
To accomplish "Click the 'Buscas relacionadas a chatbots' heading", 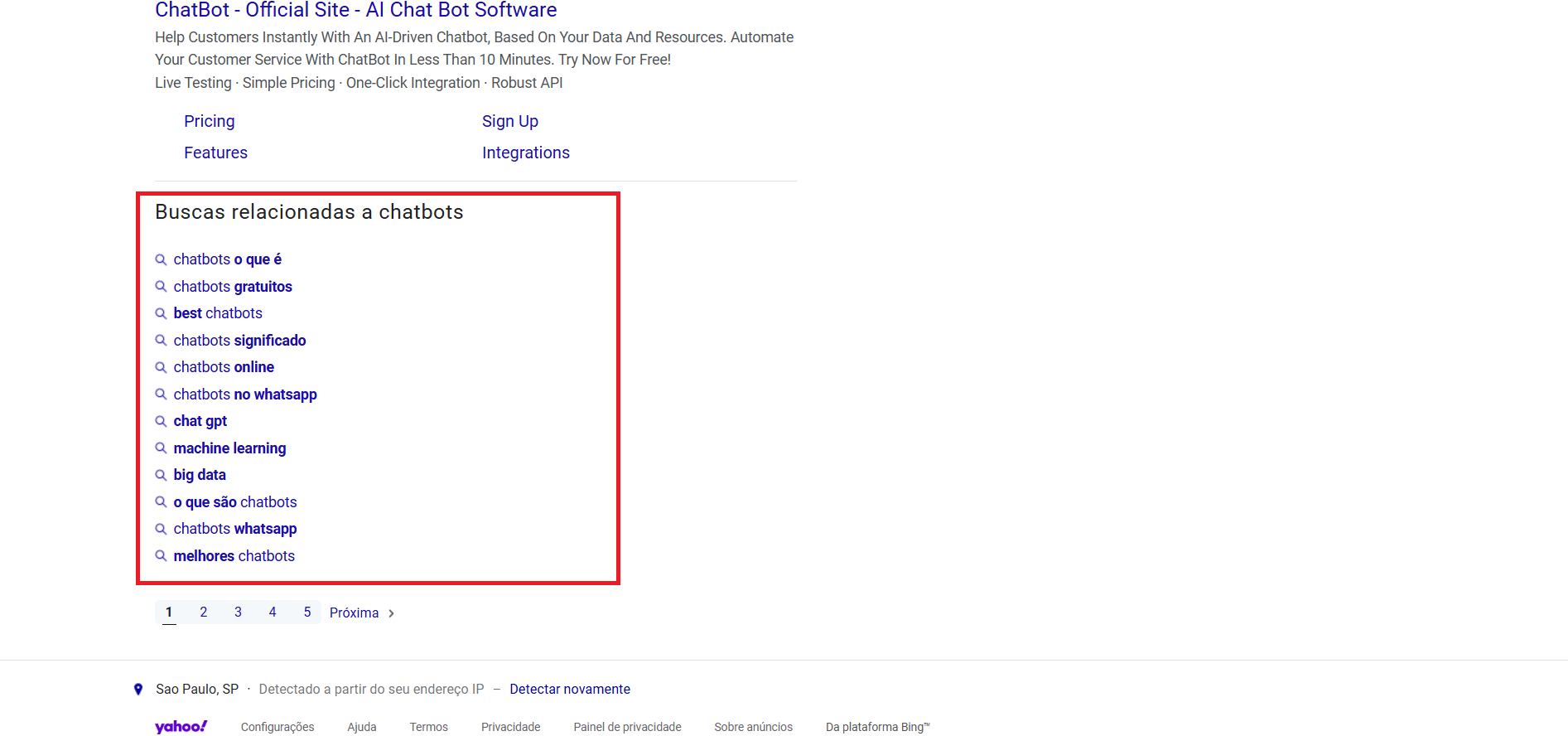I will [309, 212].
